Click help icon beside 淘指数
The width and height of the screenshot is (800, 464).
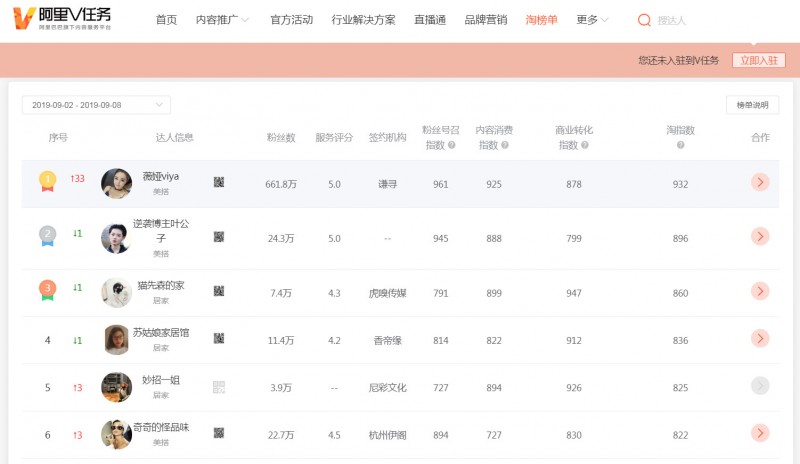(x=680, y=145)
